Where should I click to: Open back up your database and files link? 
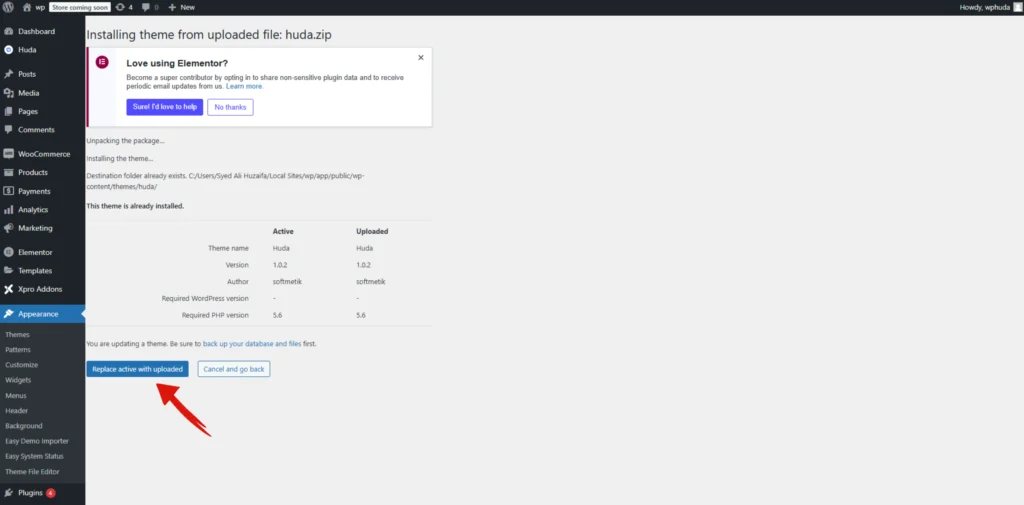tap(252, 343)
